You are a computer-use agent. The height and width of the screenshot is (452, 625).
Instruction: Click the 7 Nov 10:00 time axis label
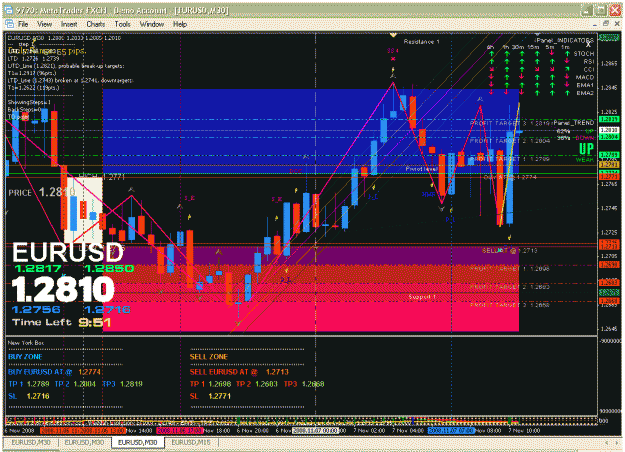524,430
